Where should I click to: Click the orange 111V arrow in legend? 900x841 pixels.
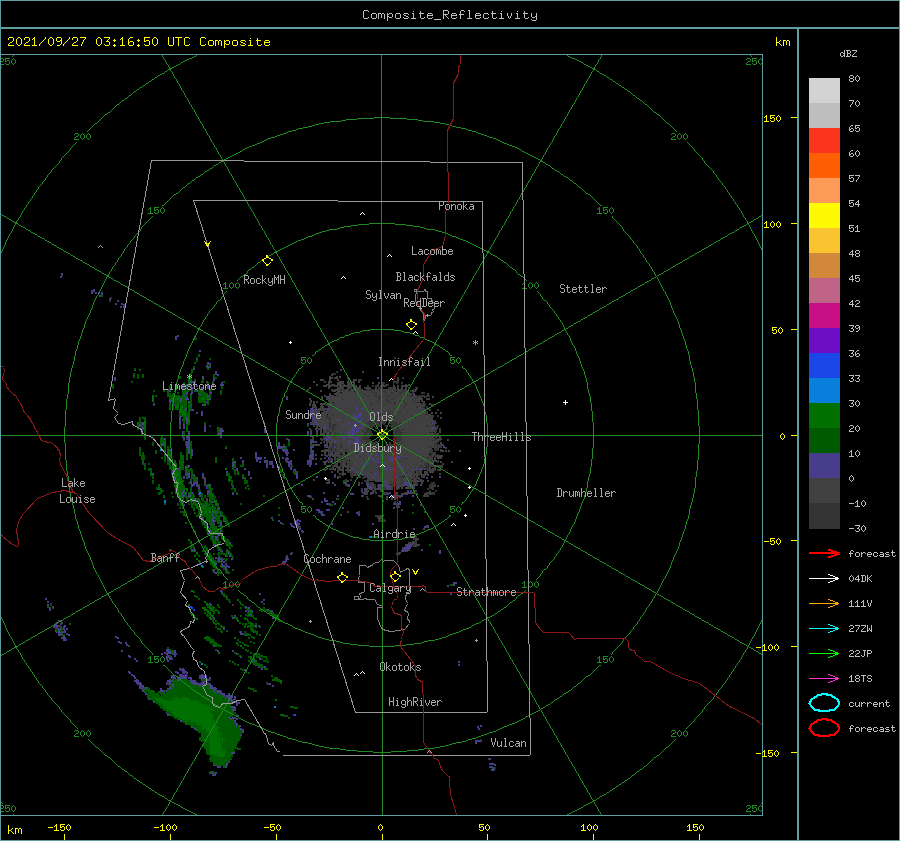coord(824,603)
